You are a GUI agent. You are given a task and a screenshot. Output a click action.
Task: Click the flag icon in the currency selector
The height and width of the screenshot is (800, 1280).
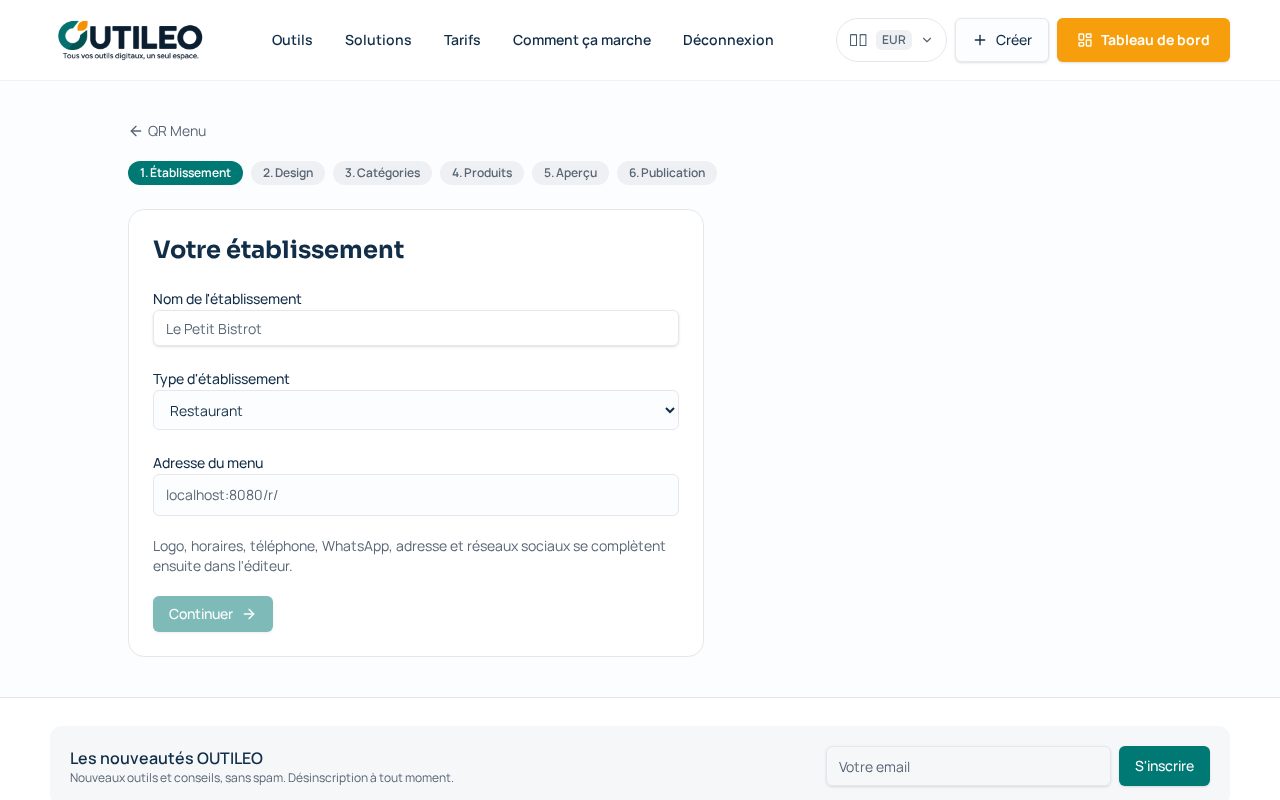858,40
